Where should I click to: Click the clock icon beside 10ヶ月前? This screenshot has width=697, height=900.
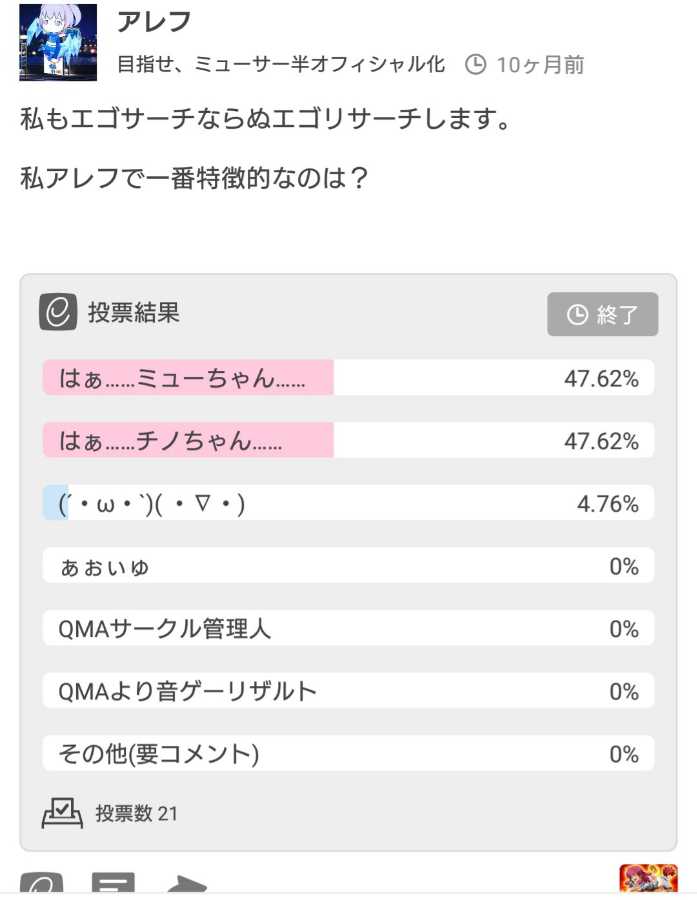[x=476, y=65]
